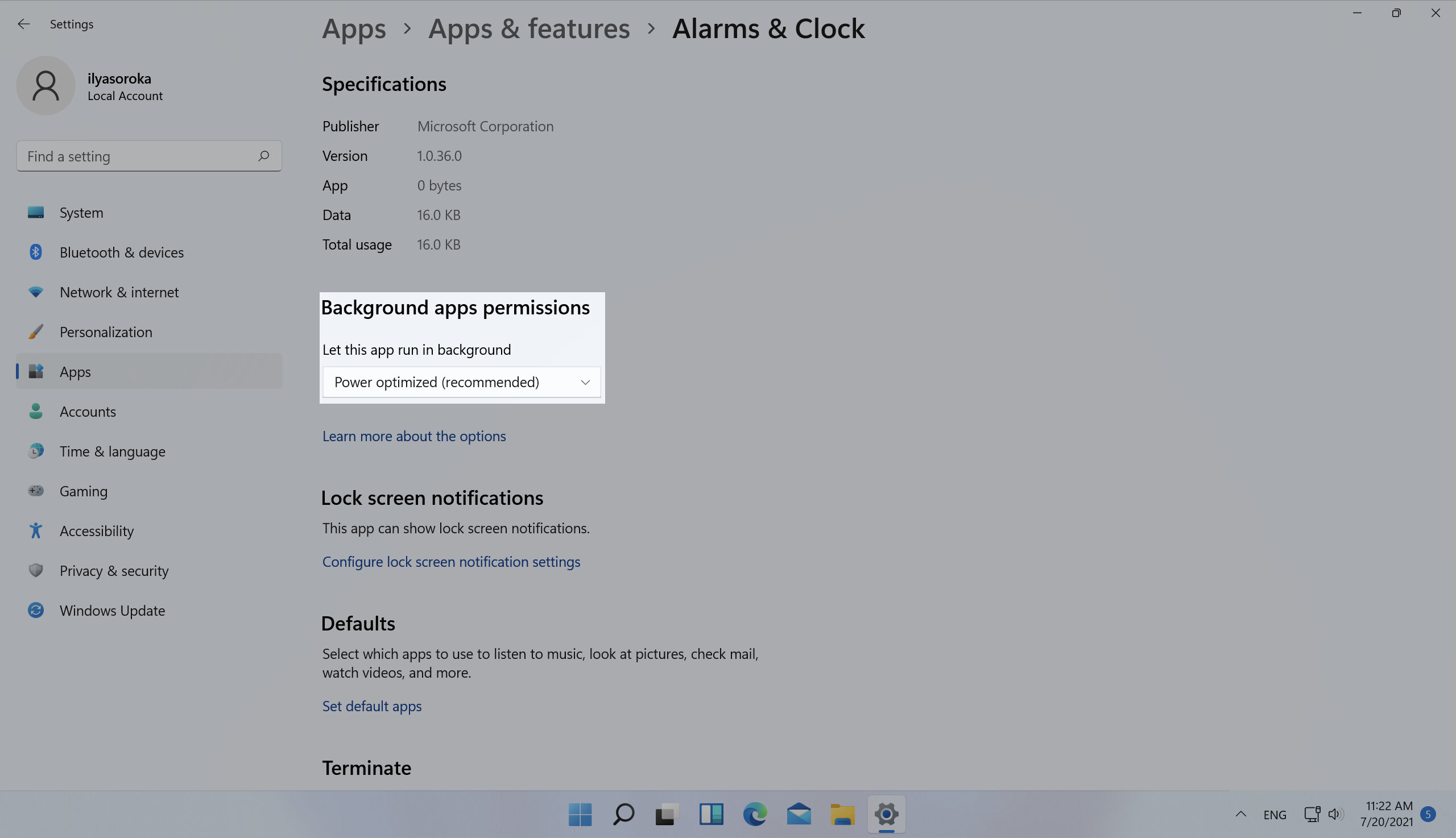
Task: Select Privacy & security in the sidebar
Action: click(114, 570)
